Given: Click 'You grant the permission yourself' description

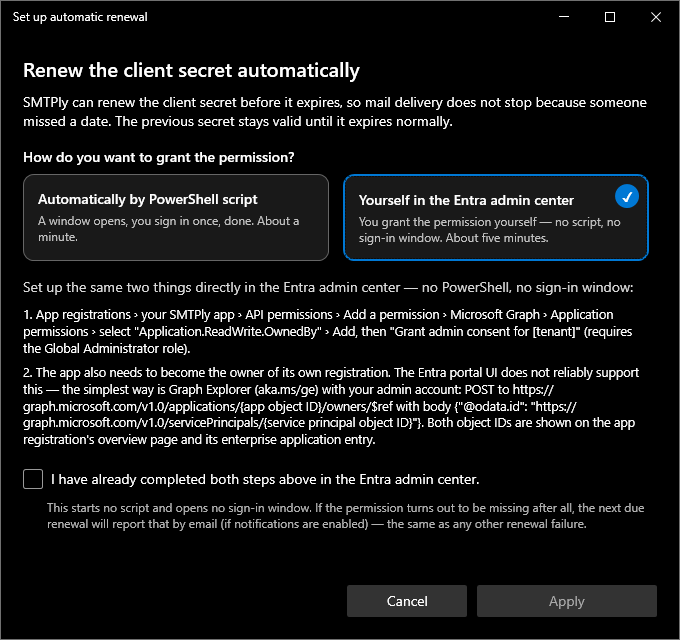Looking at the screenshot, I should [489, 230].
